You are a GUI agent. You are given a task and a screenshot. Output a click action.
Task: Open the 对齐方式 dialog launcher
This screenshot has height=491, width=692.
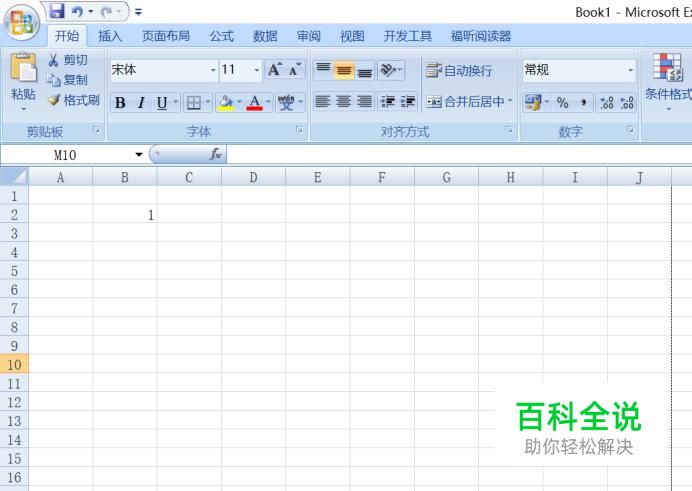(x=509, y=129)
